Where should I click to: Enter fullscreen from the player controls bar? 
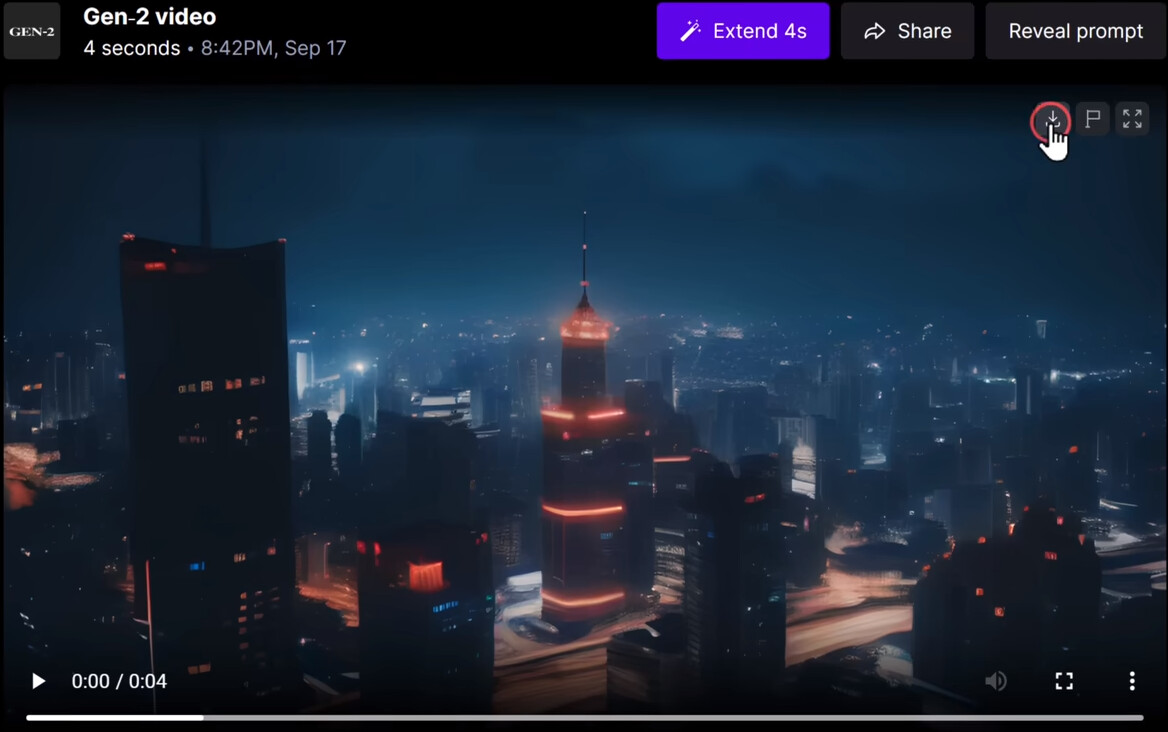click(x=1064, y=681)
